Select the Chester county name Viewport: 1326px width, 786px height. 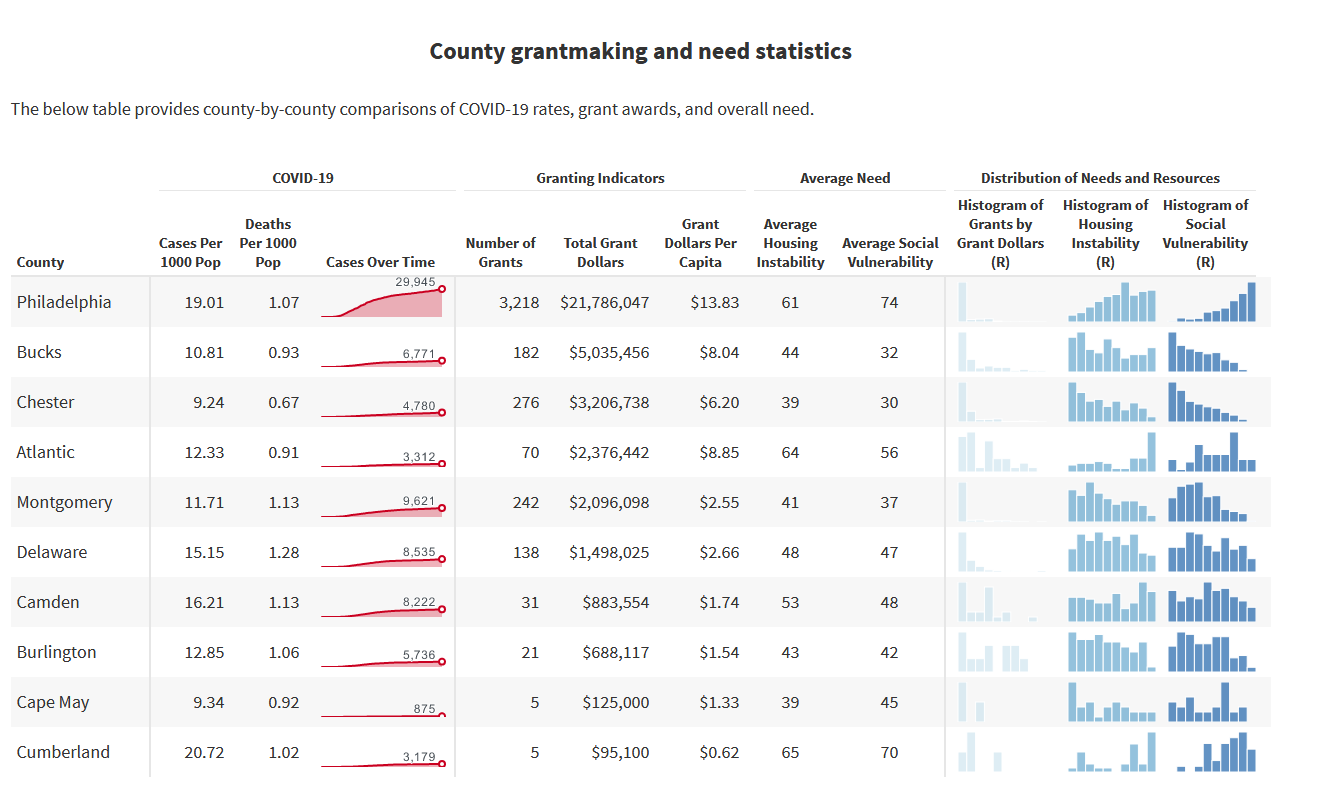(45, 402)
